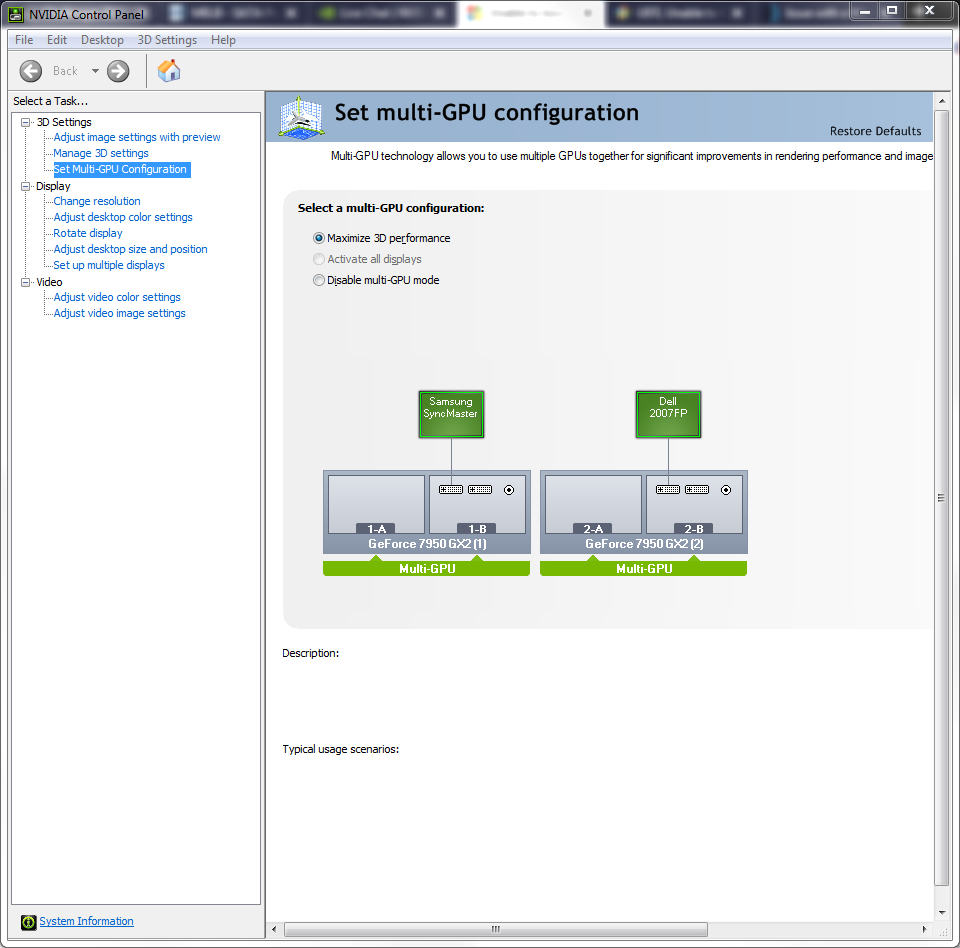The height and width of the screenshot is (948, 960).
Task: Click the System Information NVIDIA icon
Action: (28, 922)
